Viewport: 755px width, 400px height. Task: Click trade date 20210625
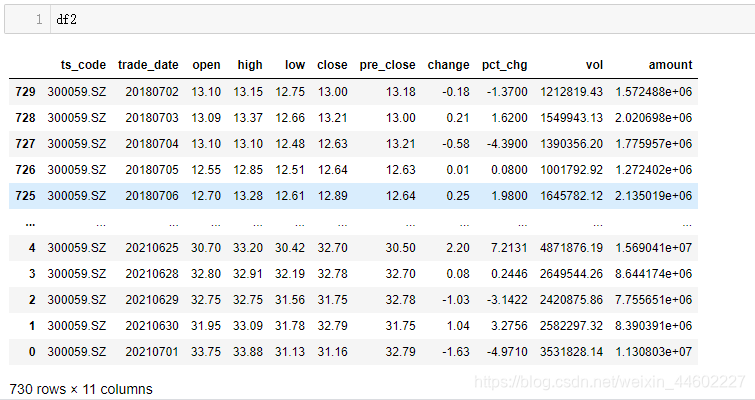coord(152,247)
